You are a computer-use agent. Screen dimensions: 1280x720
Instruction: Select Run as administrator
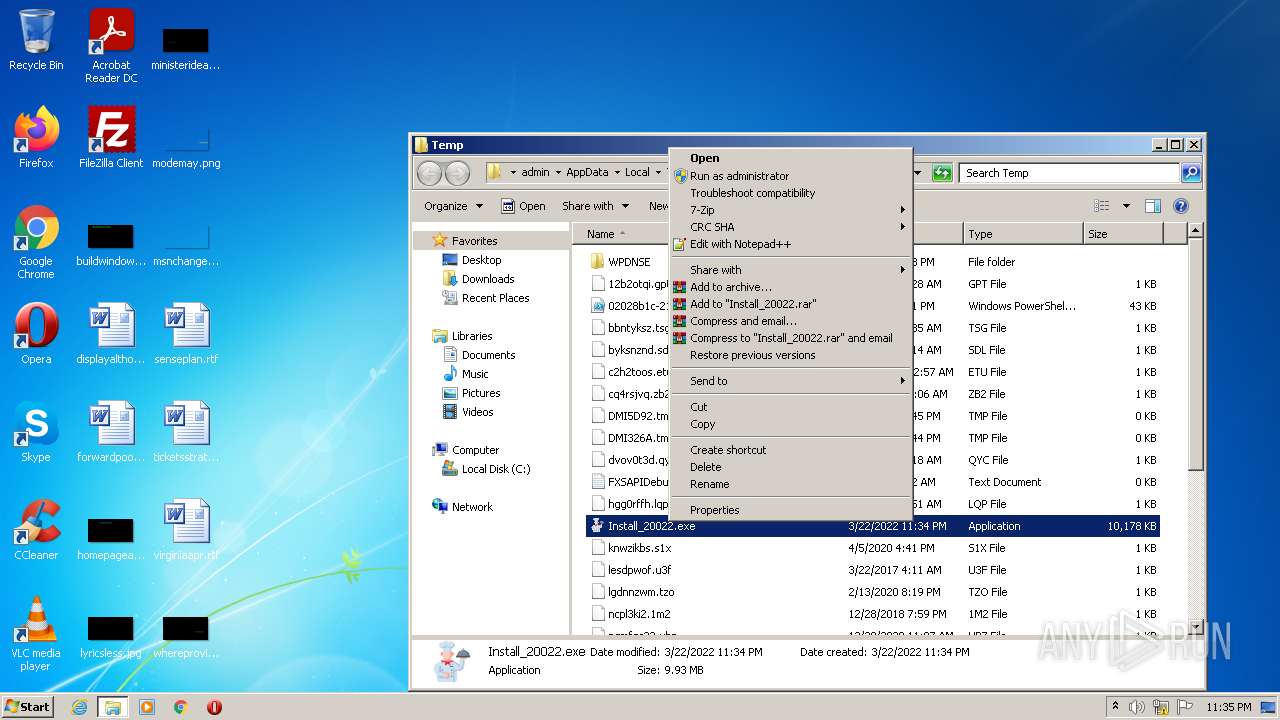tap(790, 176)
